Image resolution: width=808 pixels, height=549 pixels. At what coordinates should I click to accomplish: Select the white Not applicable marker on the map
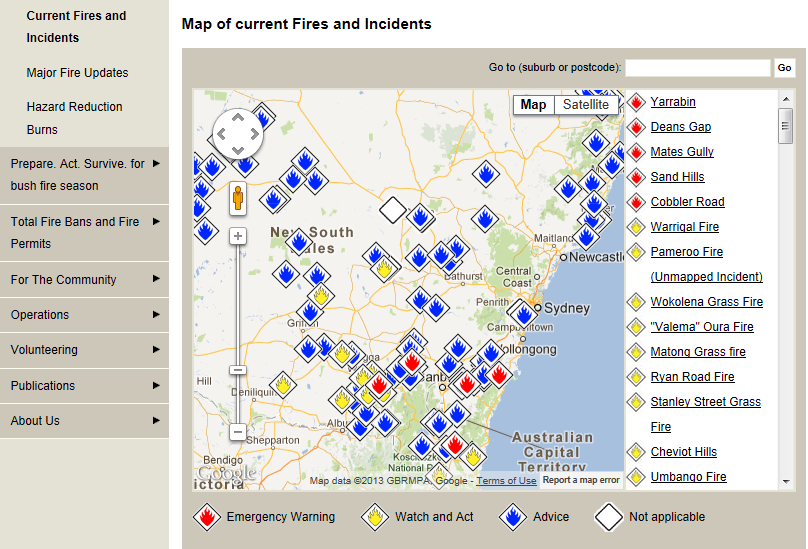[x=393, y=210]
